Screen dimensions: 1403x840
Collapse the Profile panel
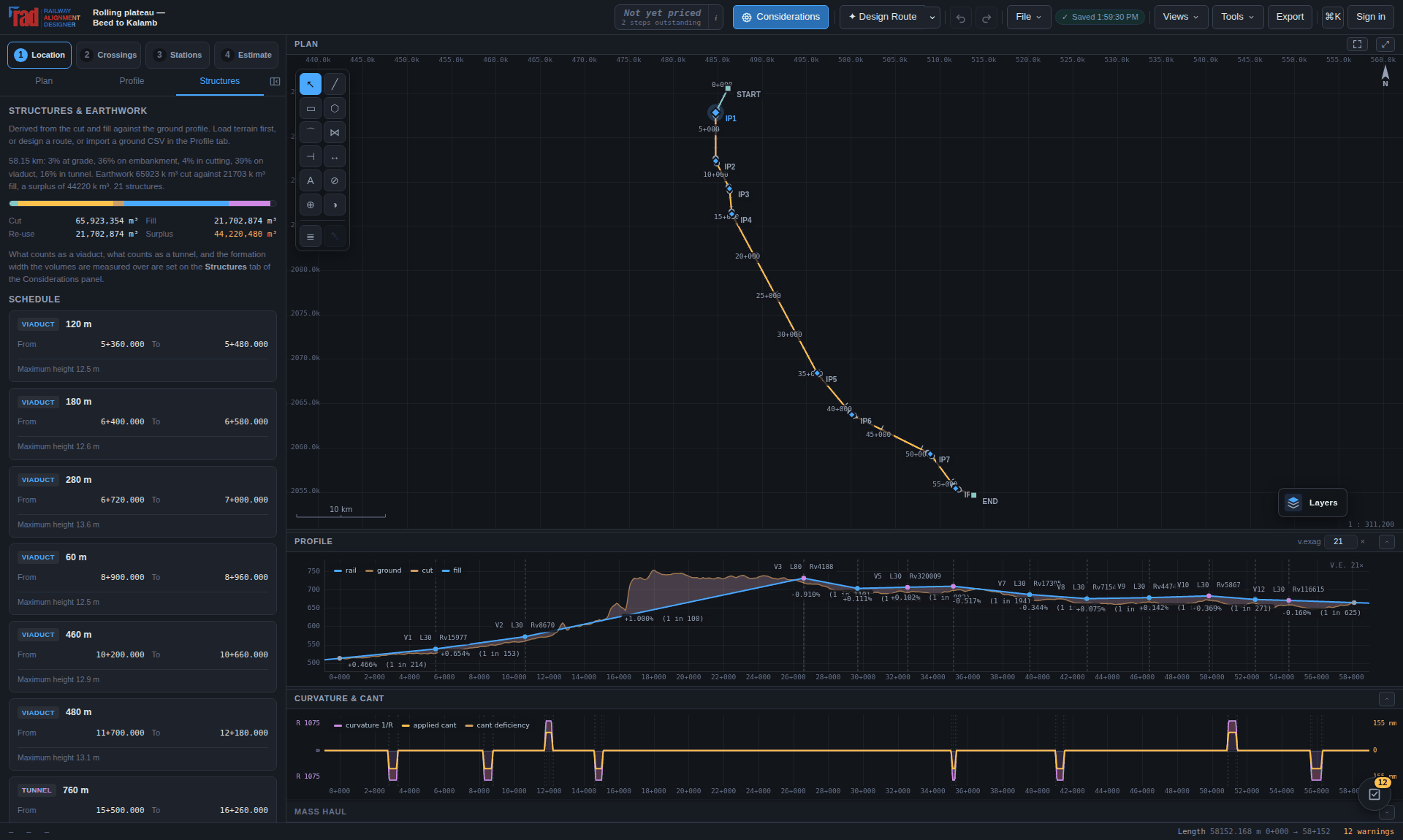pyautogui.click(x=1386, y=542)
